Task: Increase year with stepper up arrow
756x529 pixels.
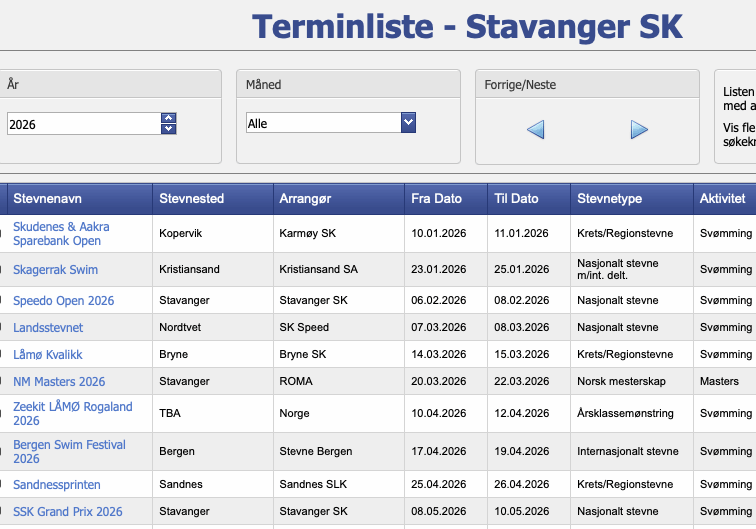Action: (168, 118)
